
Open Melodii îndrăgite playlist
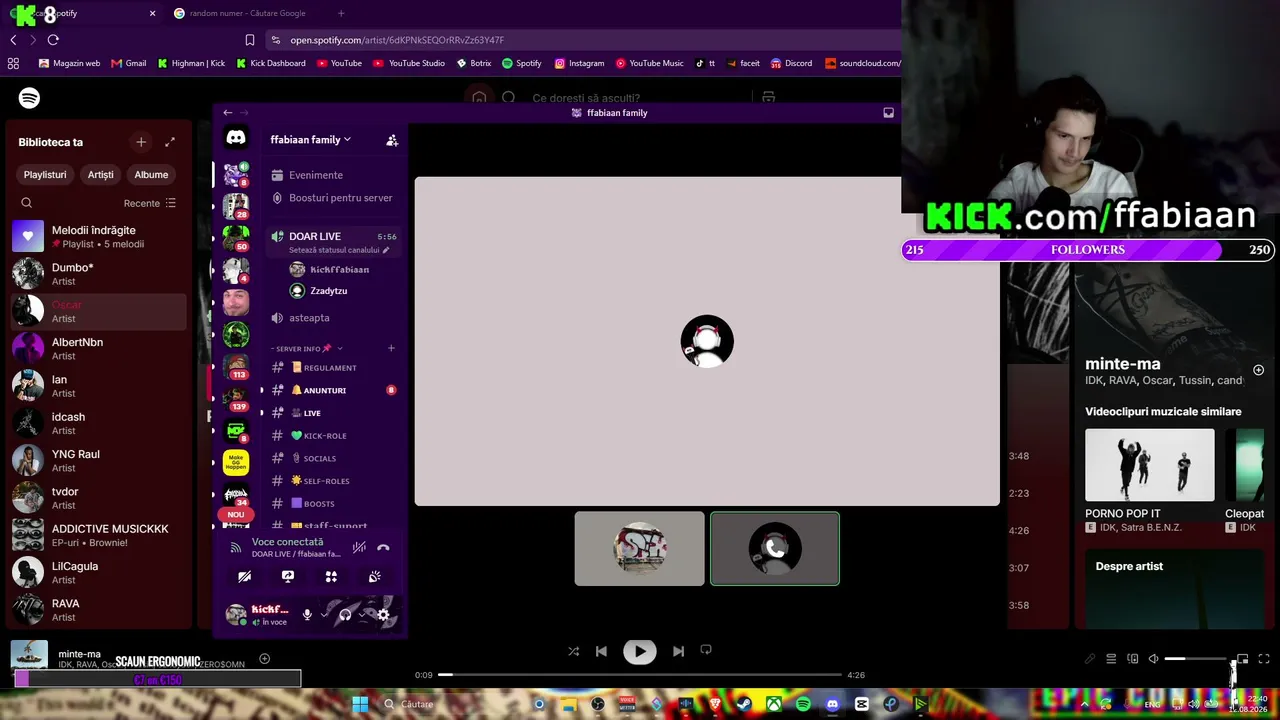[x=98, y=237]
